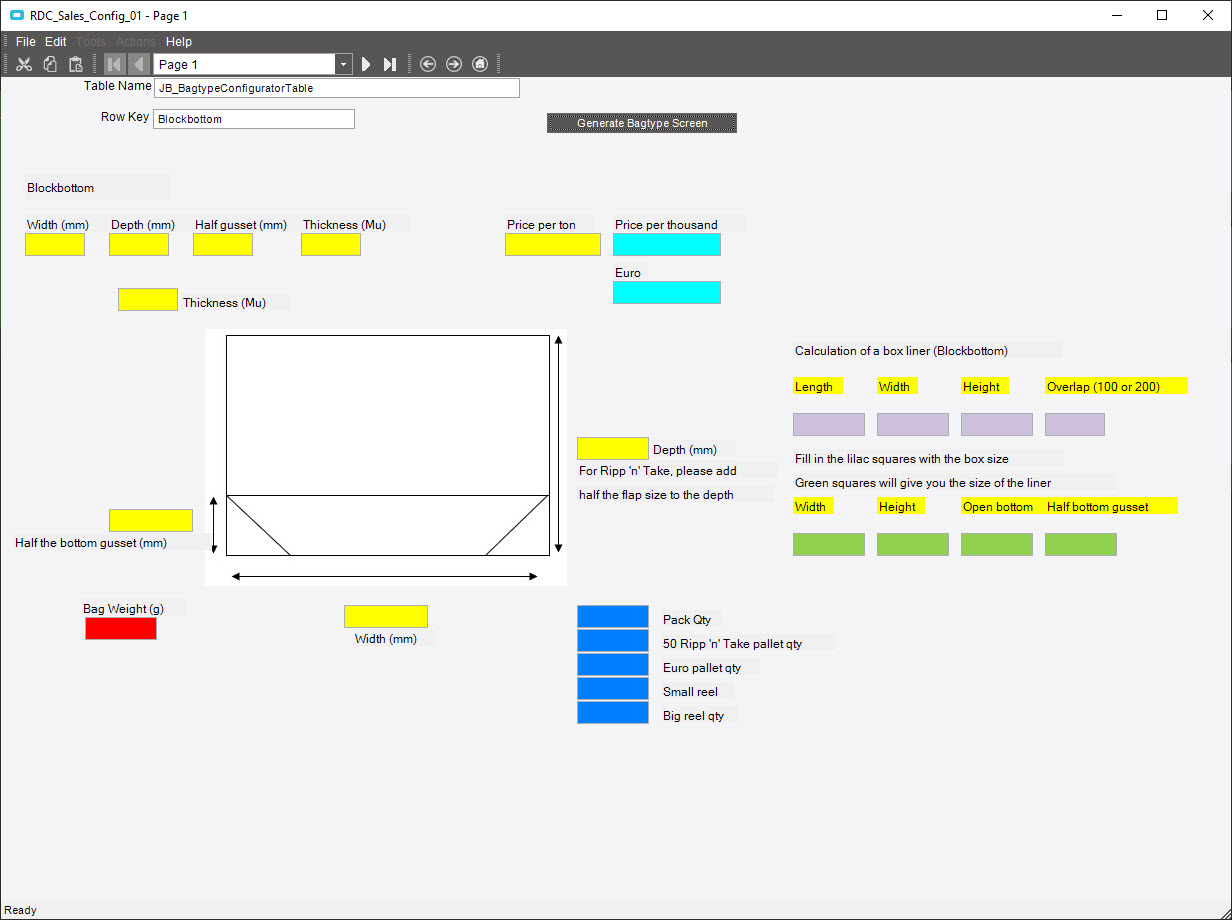Click 'For Ripp 'n' Take, please add' text
The width and height of the screenshot is (1232, 920).
(658, 471)
